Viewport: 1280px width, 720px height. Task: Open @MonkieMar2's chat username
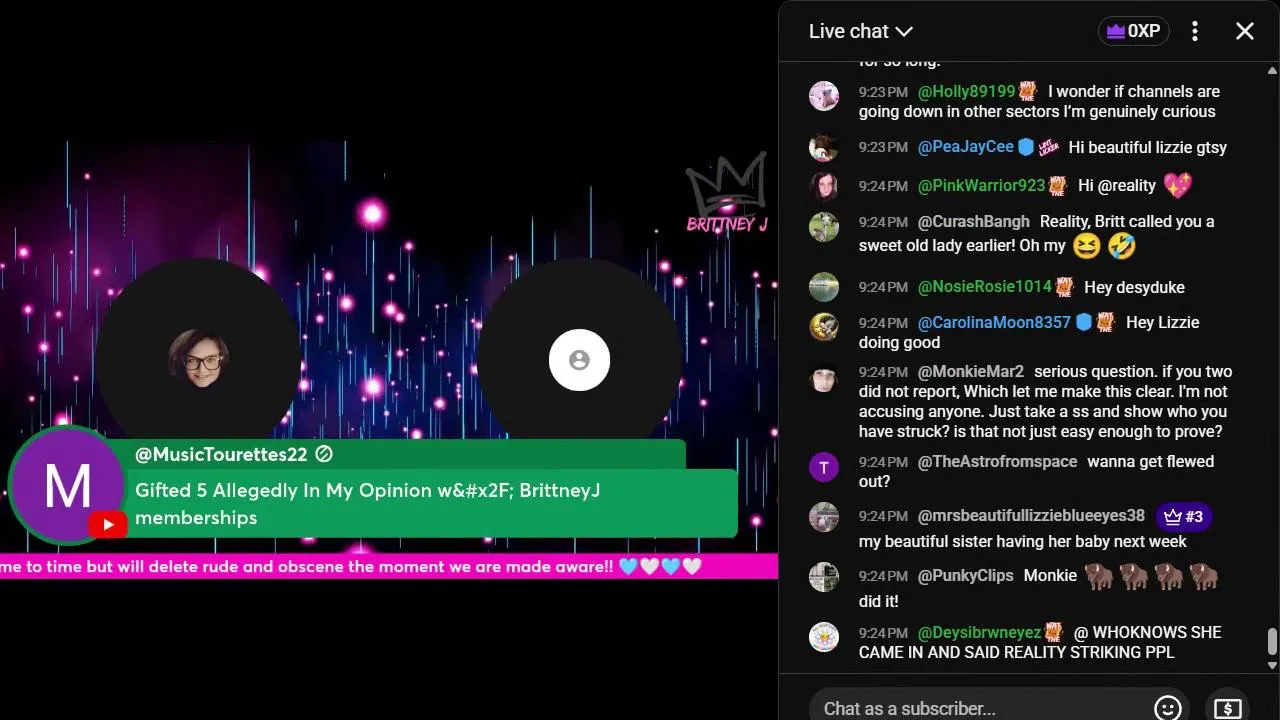coord(971,371)
